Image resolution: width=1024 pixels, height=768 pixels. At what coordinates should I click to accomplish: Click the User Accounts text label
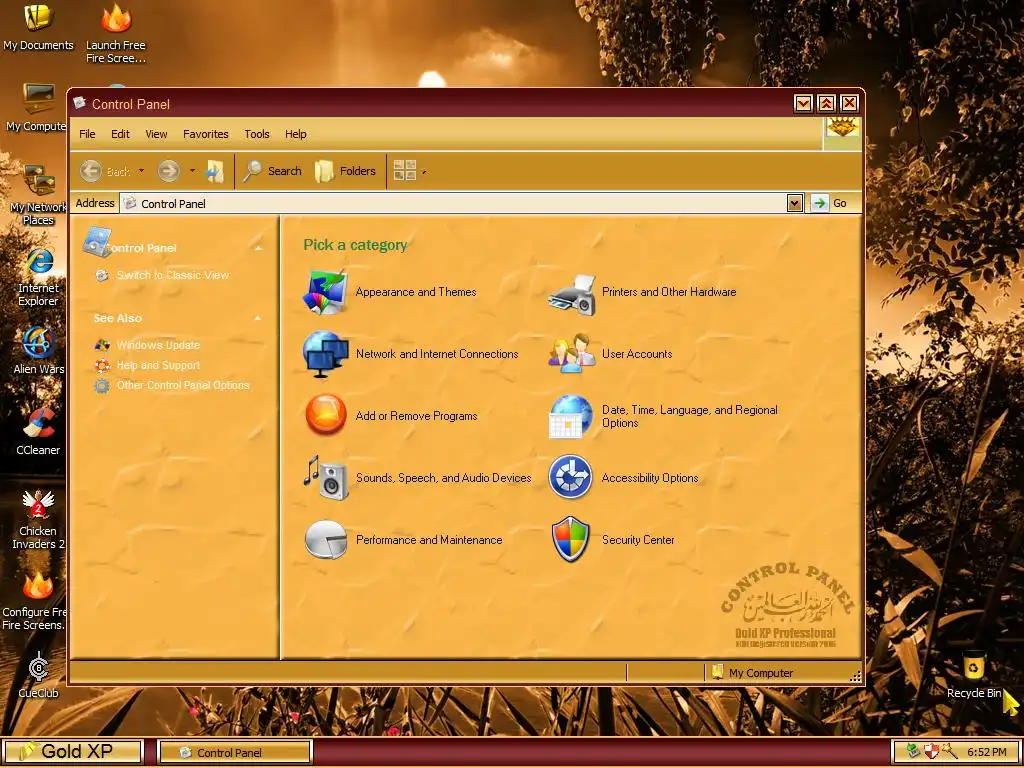click(637, 354)
